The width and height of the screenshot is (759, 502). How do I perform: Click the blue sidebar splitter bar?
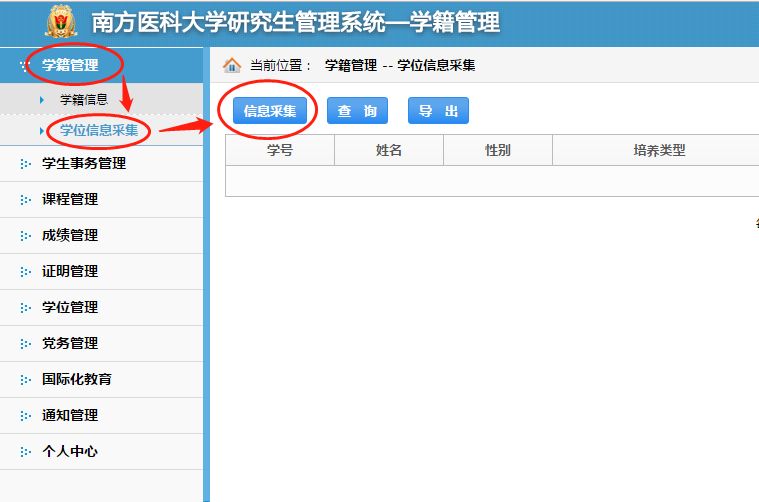[207, 274]
